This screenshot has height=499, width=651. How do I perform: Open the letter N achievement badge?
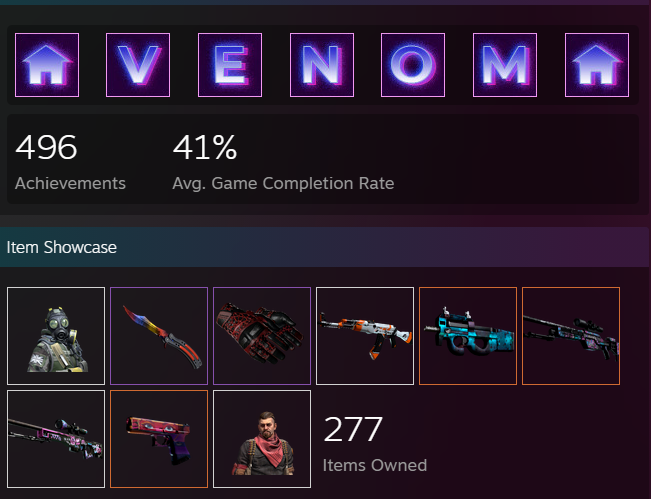click(322, 65)
